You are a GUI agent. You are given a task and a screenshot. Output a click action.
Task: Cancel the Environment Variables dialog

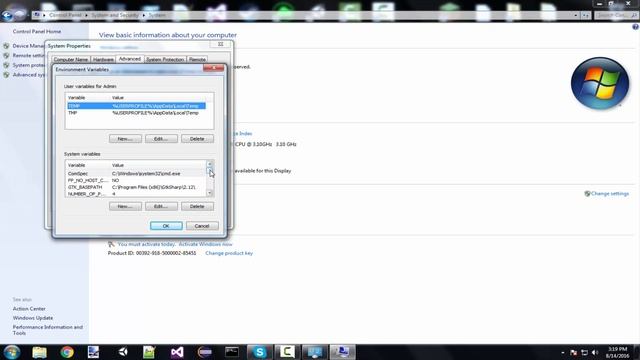coord(202,226)
